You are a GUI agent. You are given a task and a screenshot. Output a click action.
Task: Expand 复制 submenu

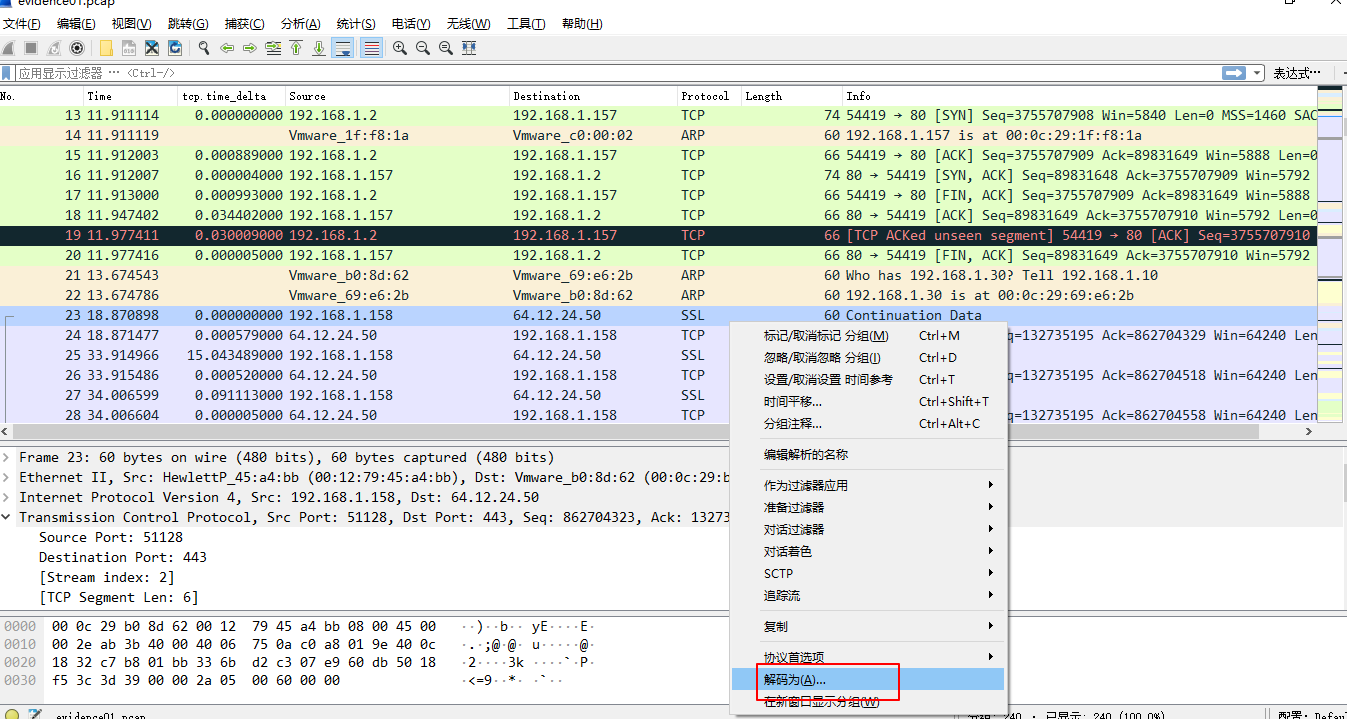pos(867,626)
